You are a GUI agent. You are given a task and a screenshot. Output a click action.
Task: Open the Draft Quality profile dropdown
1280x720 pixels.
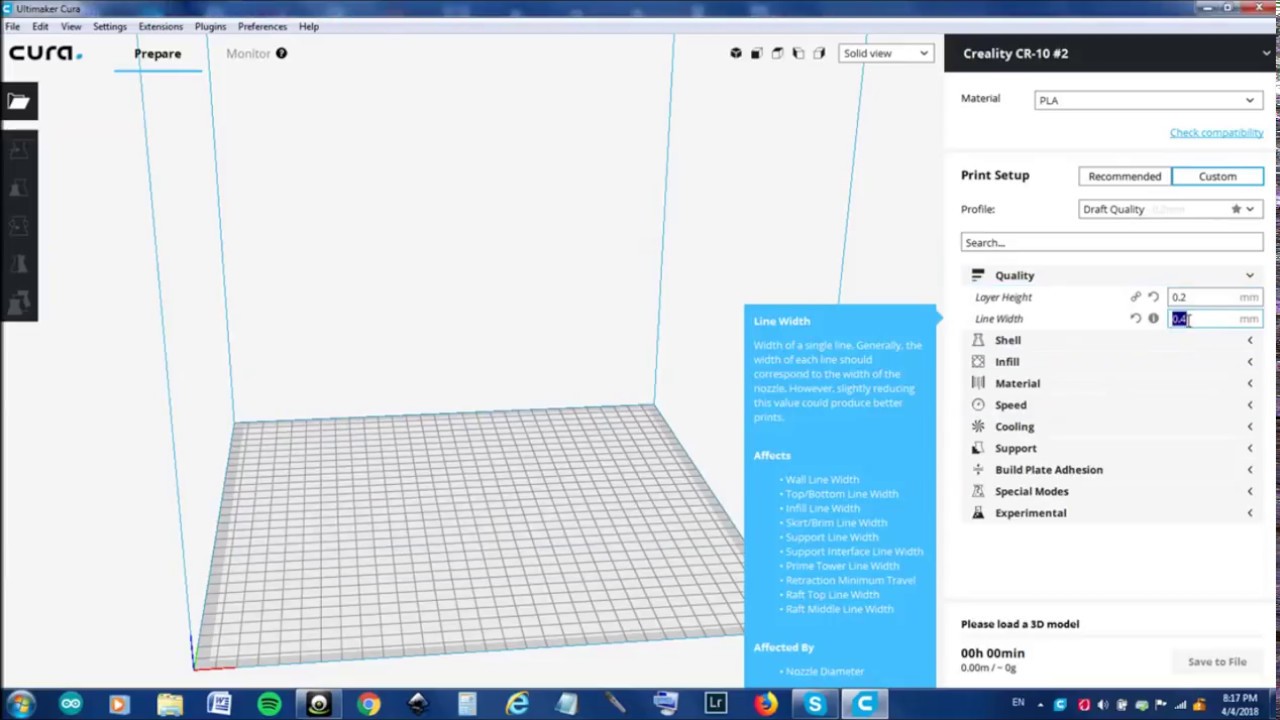[x=1171, y=209]
